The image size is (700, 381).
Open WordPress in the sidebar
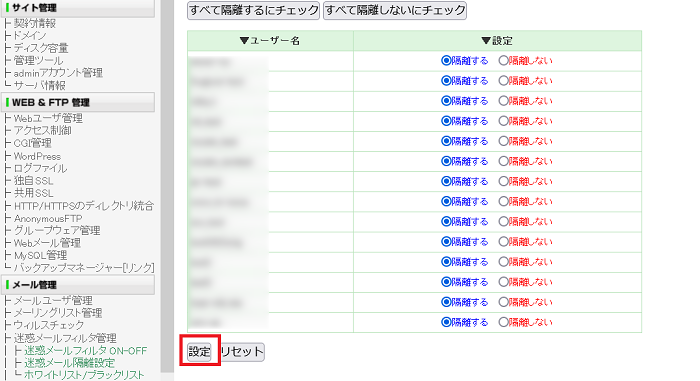tap(37, 156)
